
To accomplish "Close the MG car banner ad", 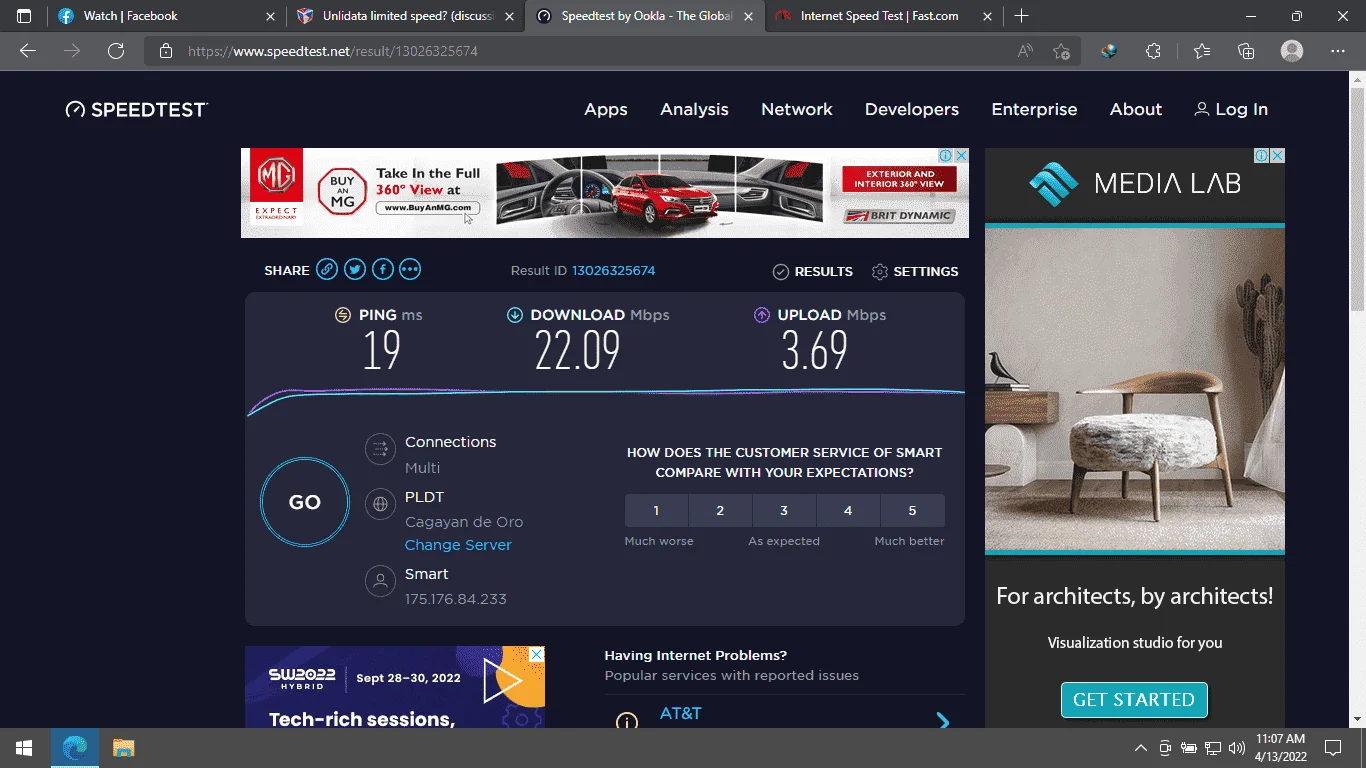I will click(961, 156).
